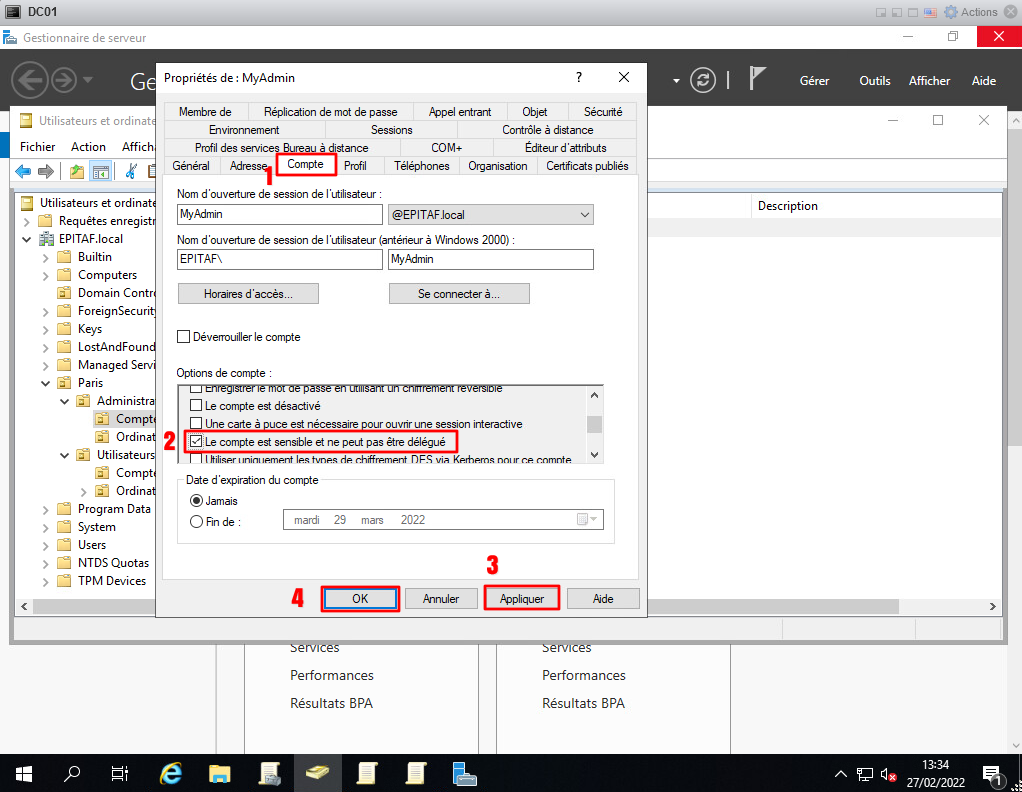Open File Explorer from the taskbar
The height and width of the screenshot is (792, 1022).
[220, 773]
